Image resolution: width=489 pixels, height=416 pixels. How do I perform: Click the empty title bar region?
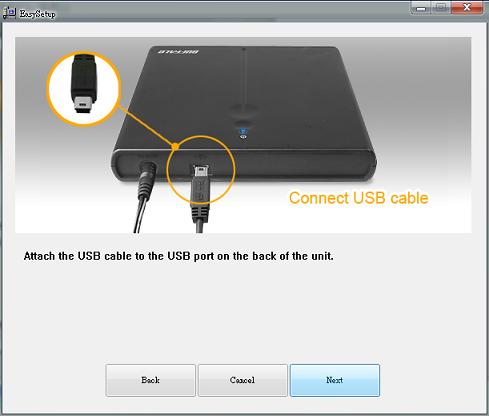click(x=233, y=12)
